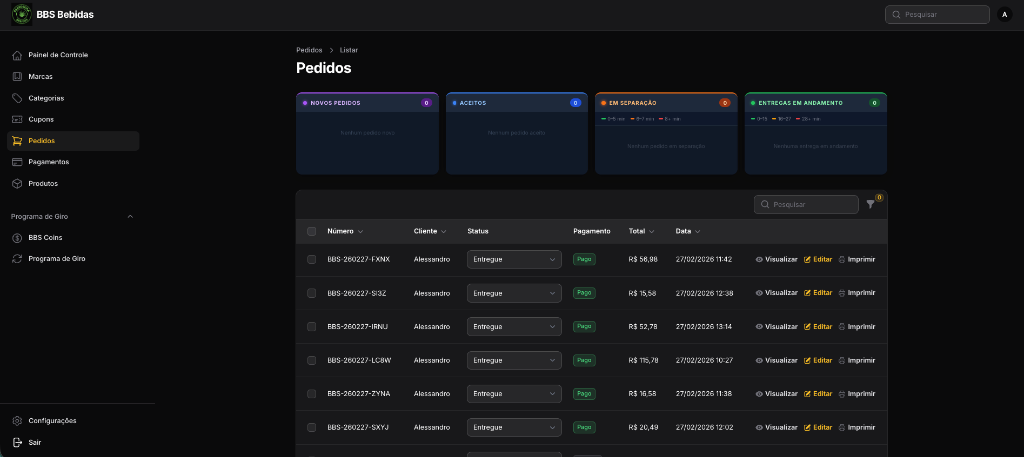Viewport: 1024px width, 457px height.
Task: Check the BBS-260227-ZYNA row checkbox
Action: 312,394
